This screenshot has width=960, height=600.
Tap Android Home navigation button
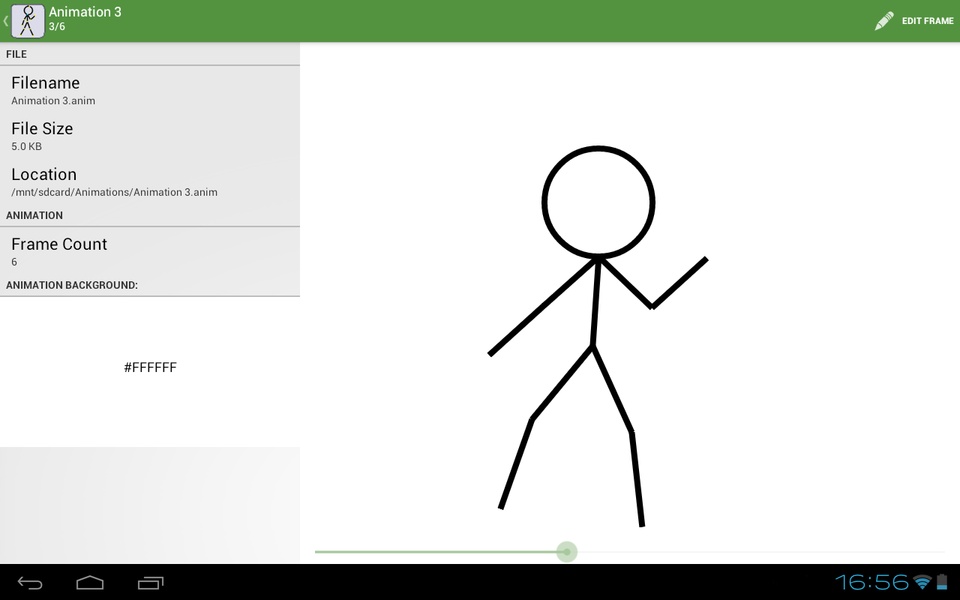tap(90, 583)
